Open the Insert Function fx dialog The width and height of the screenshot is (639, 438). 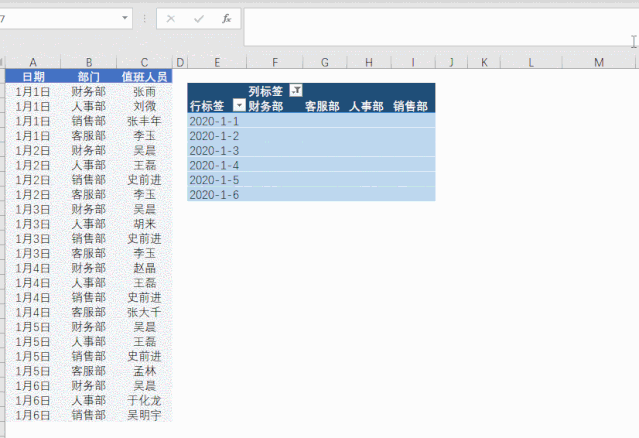click(x=226, y=18)
